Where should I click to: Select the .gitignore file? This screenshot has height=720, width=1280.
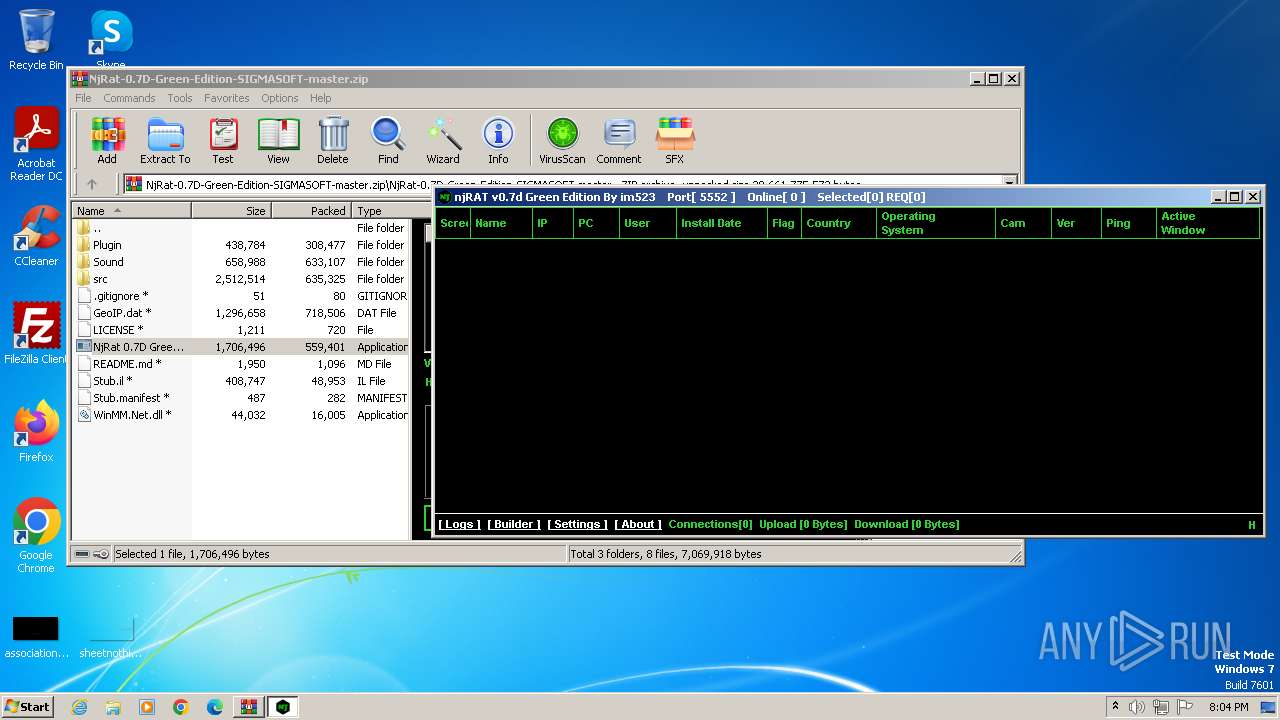tap(240, 296)
